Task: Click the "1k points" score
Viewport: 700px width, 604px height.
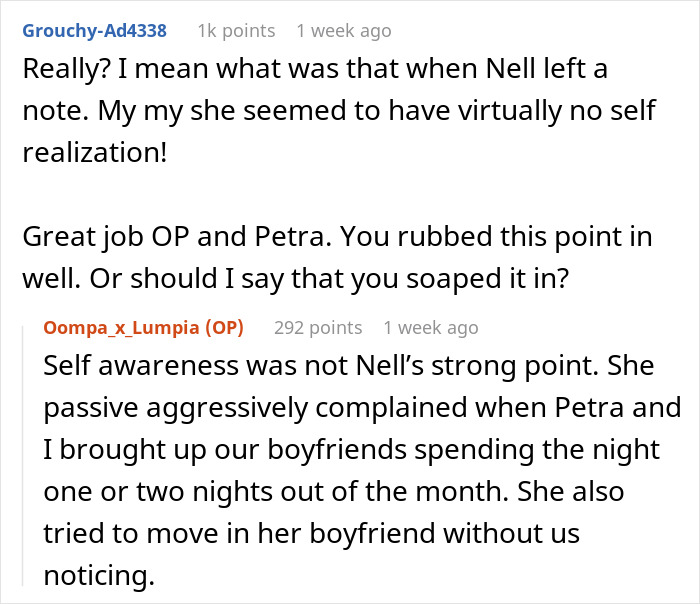Action: [236, 30]
